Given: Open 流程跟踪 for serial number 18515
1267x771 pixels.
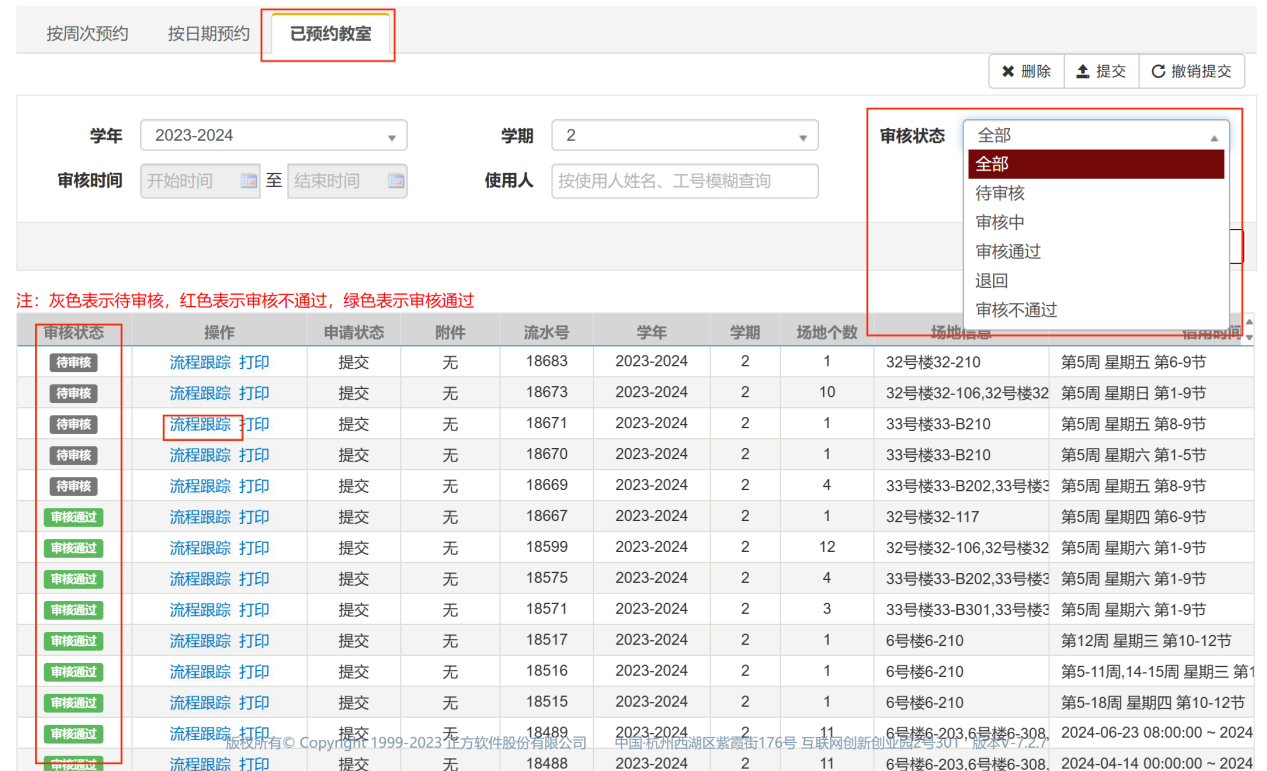Looking at the screenshot, I should coord(200,703).
